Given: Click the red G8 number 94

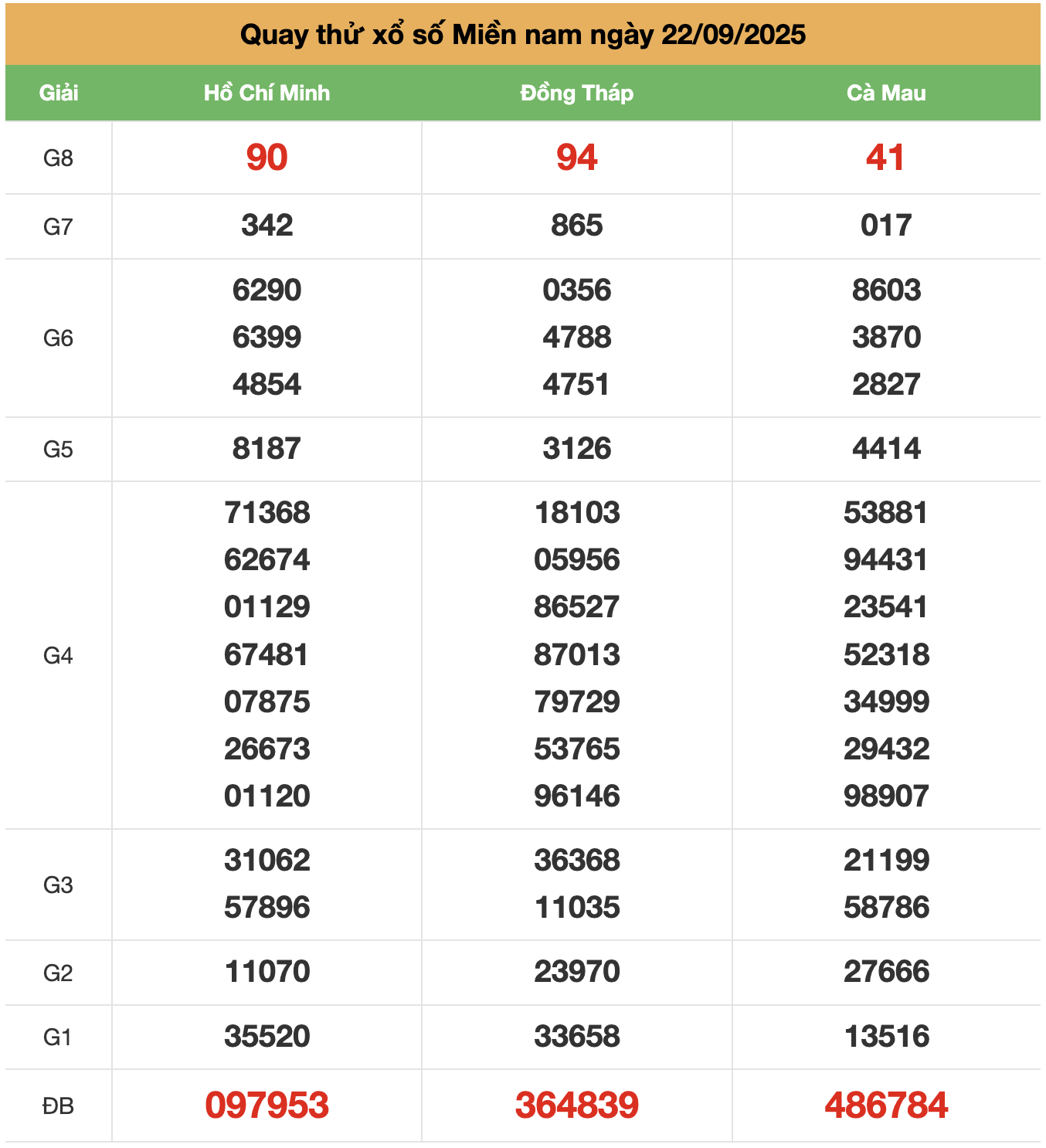Looking at the screenshot, I should point(576,158).
